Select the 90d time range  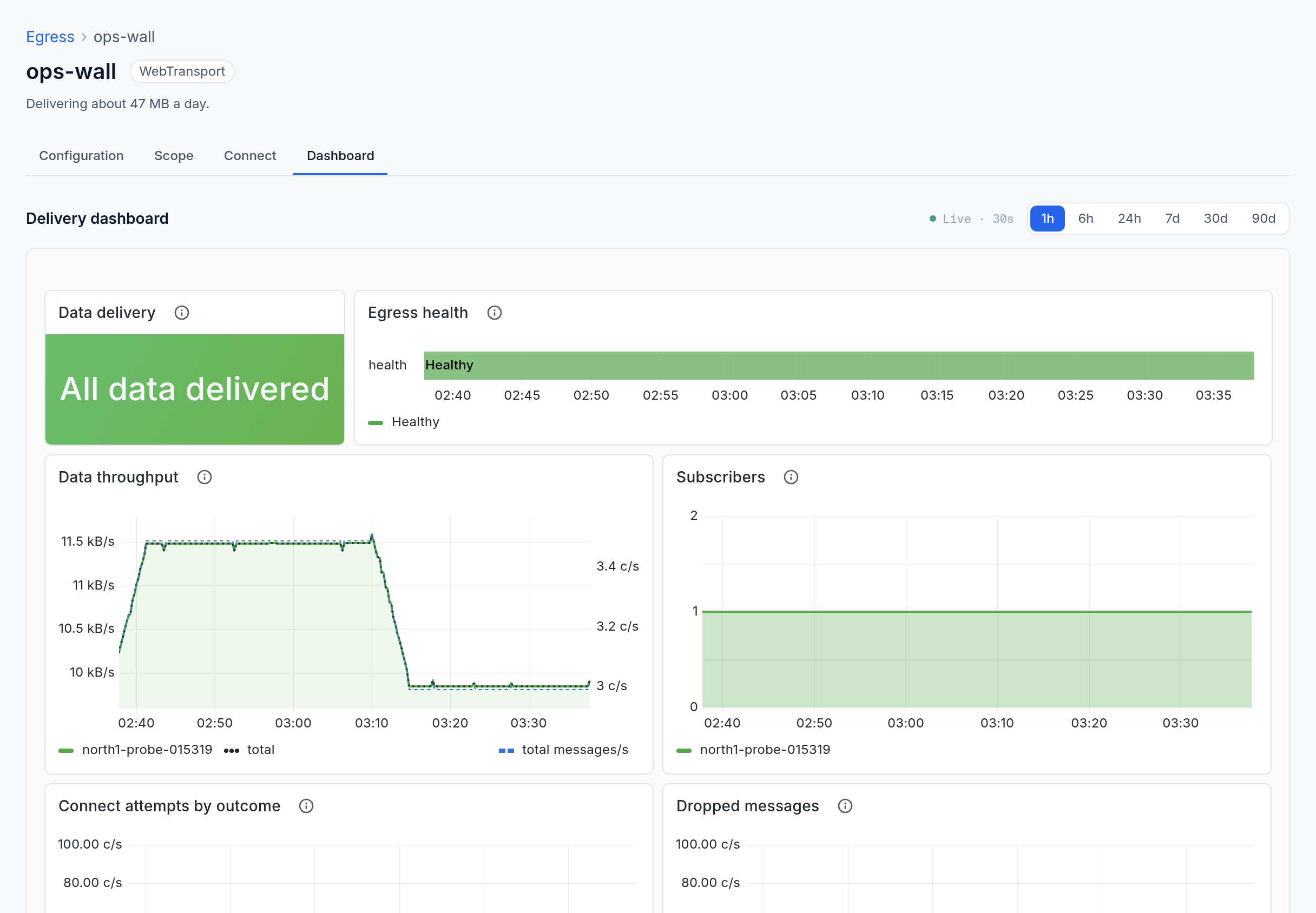click(x=1264, y=219)
